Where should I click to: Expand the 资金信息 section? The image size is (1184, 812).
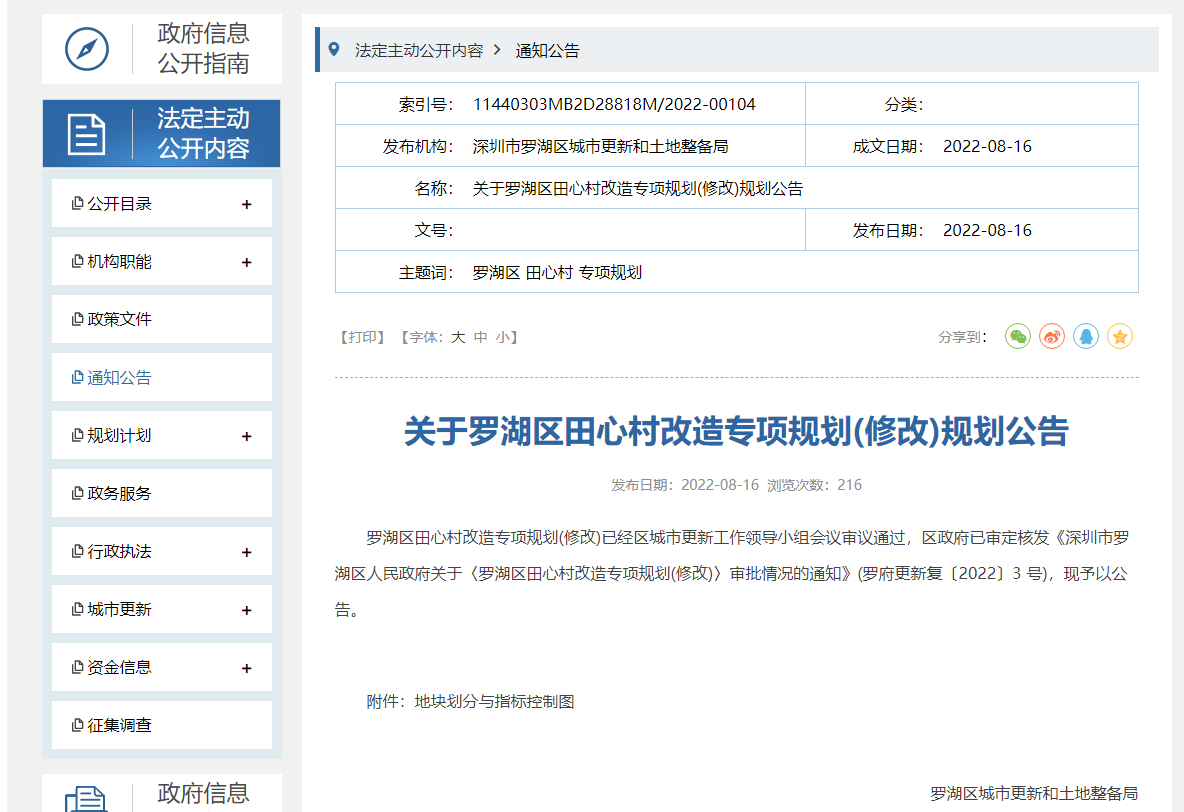[x=247, y=669]
